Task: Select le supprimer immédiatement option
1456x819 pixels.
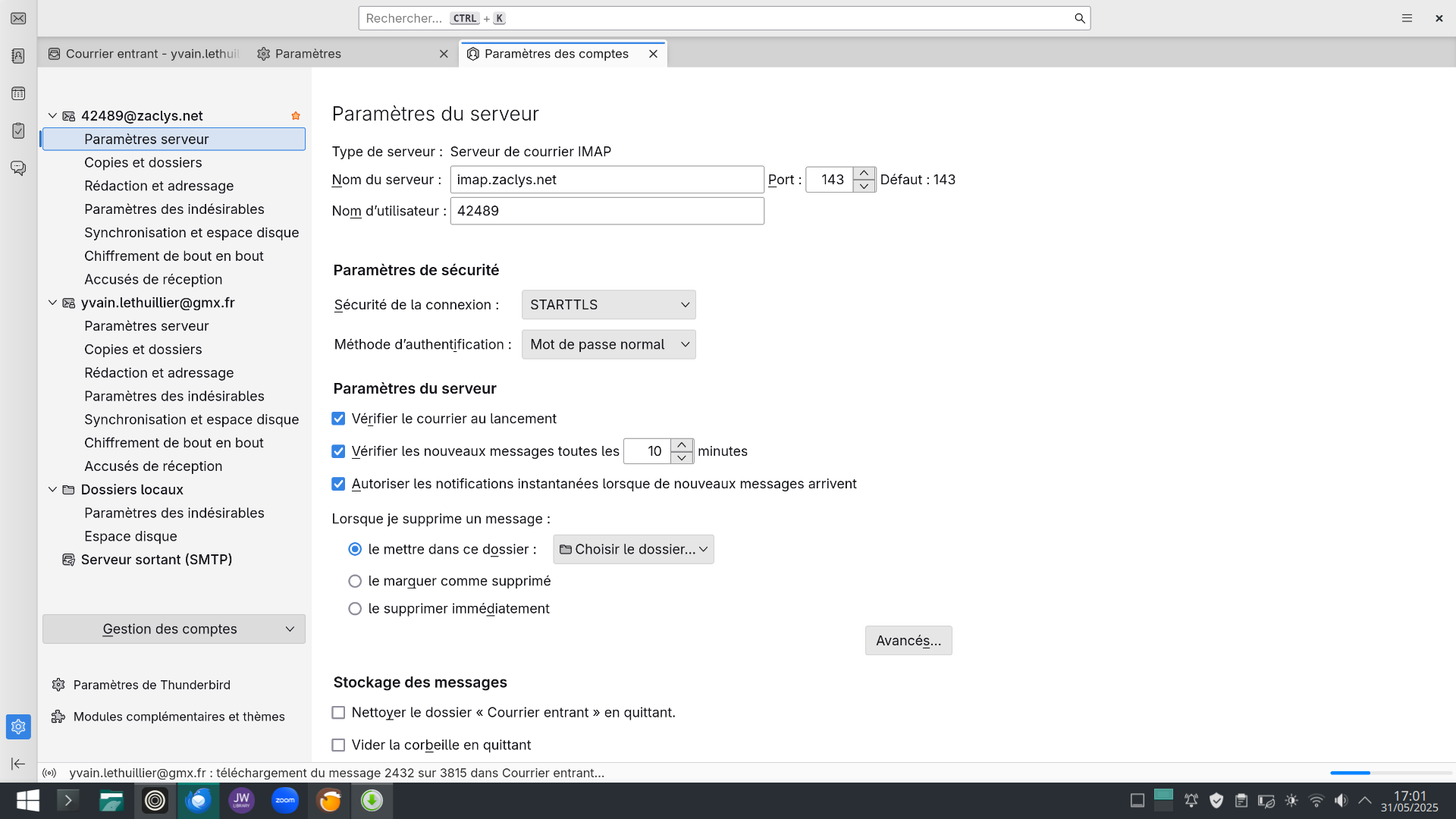Action: pos(354,608)
